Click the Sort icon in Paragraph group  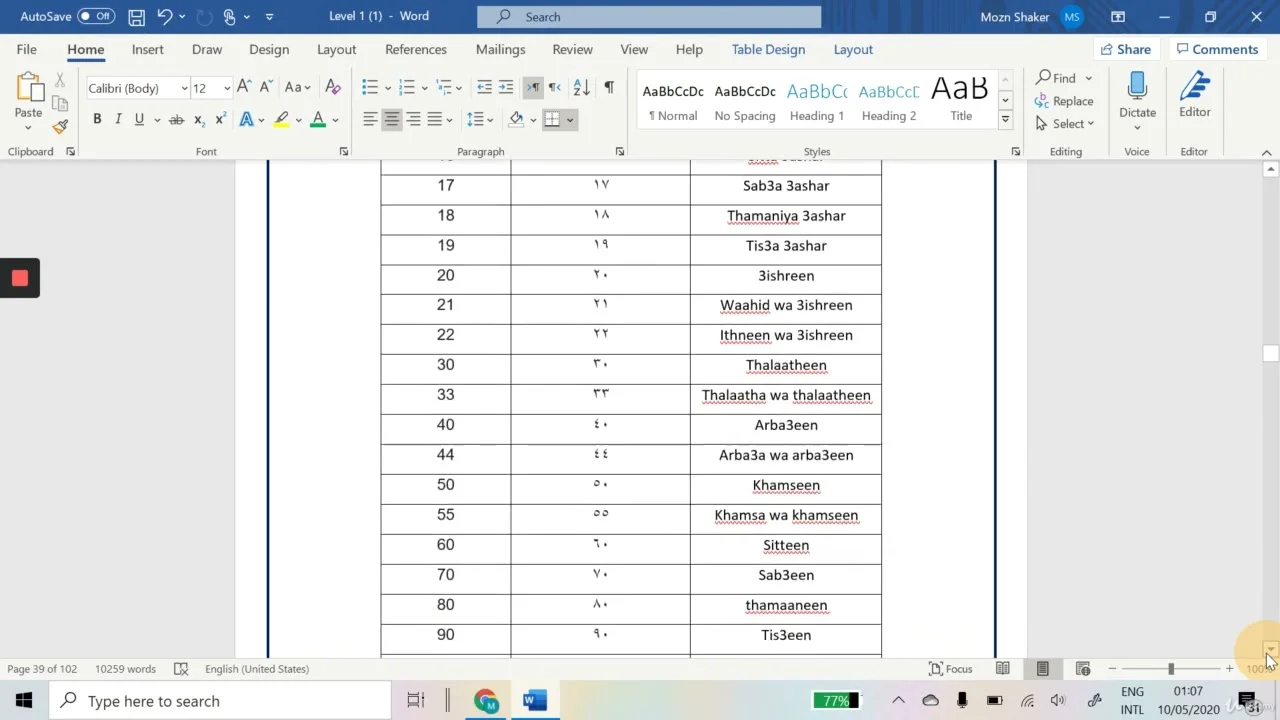click(581, 88)
